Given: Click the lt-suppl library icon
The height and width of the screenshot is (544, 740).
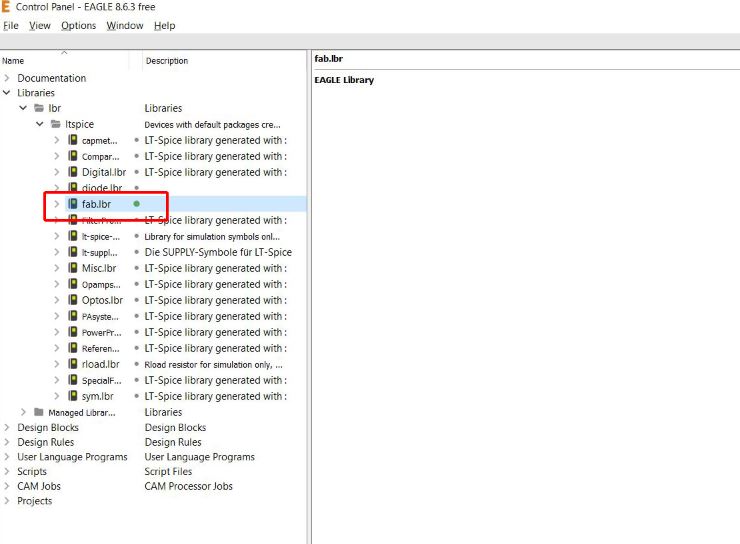Looking at the screenshot, I should click(x=73, y=252).
